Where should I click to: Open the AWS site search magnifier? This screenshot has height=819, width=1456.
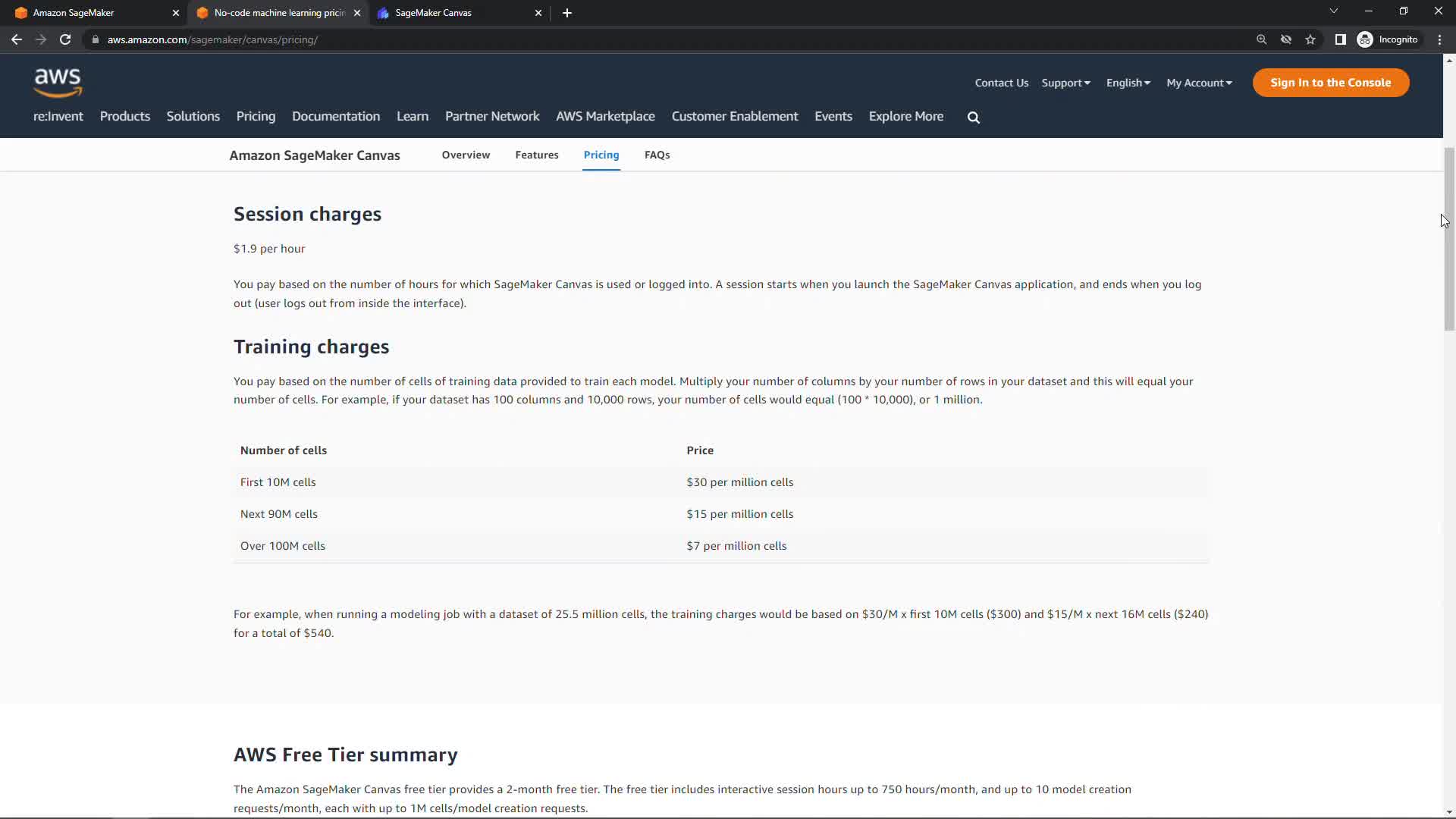[974, 118]
